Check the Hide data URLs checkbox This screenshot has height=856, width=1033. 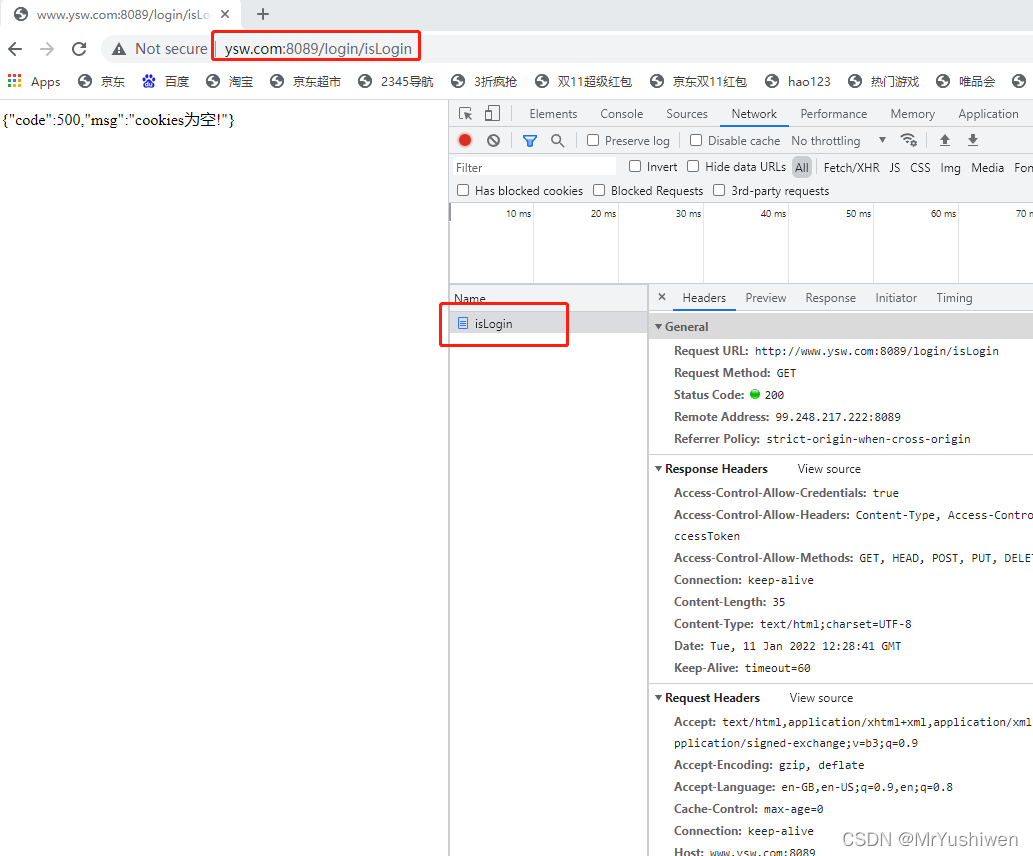(x=693, y=166)
